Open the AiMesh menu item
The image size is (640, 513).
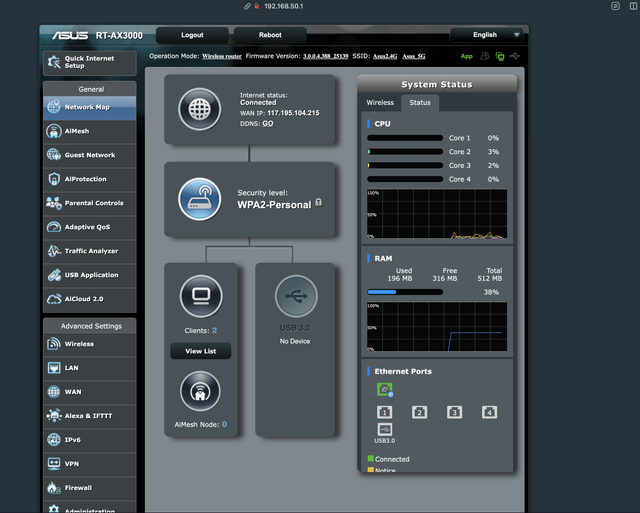(x=89, y=131)
